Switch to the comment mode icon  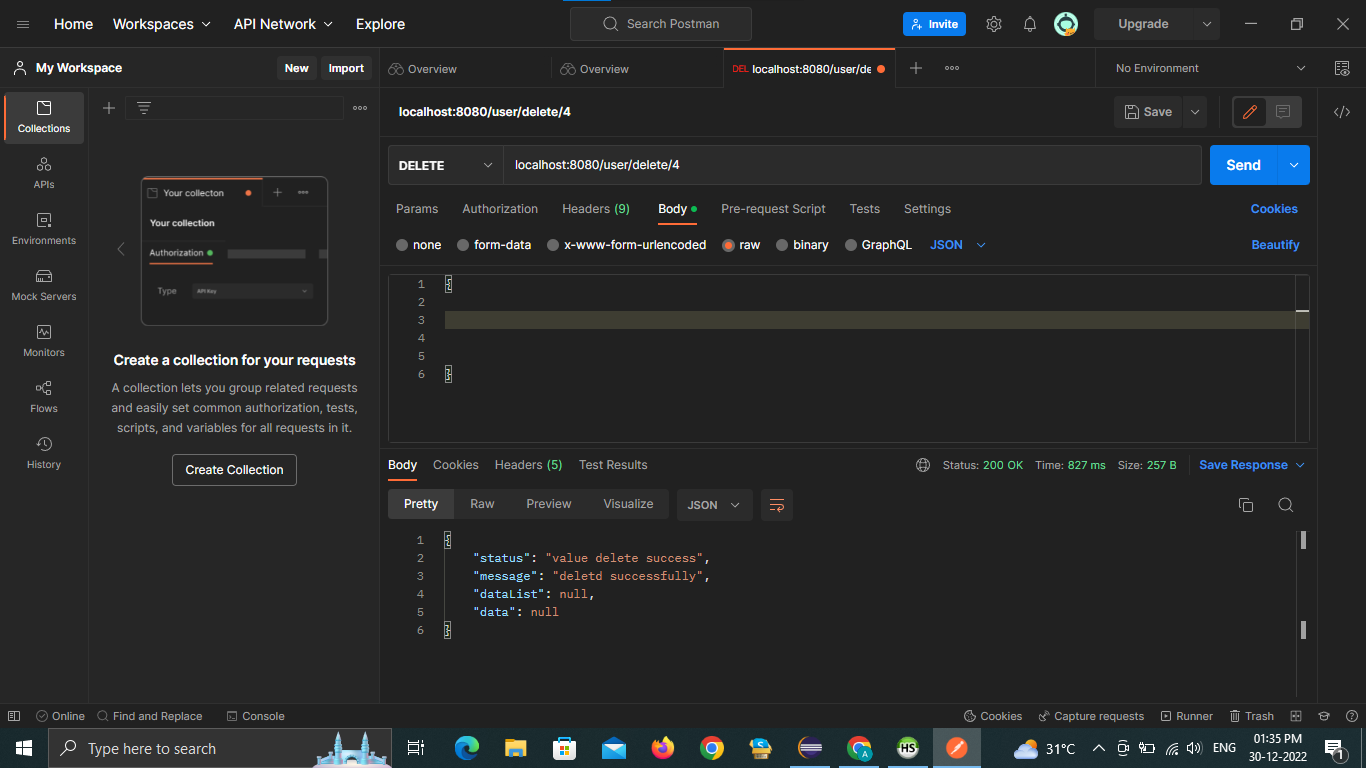(x=1283, y=112)
